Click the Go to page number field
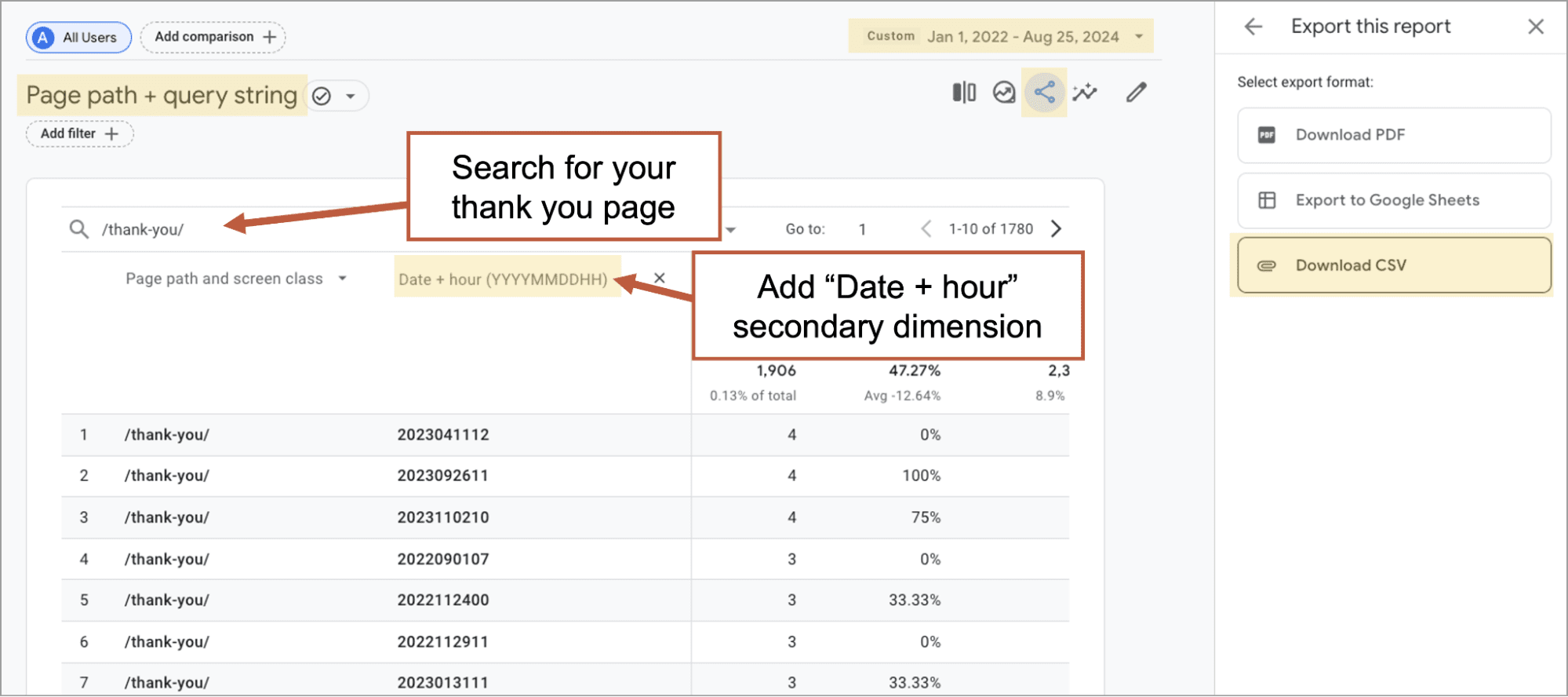This screenshot has width=1568, height=697. [x=862, y=229]
